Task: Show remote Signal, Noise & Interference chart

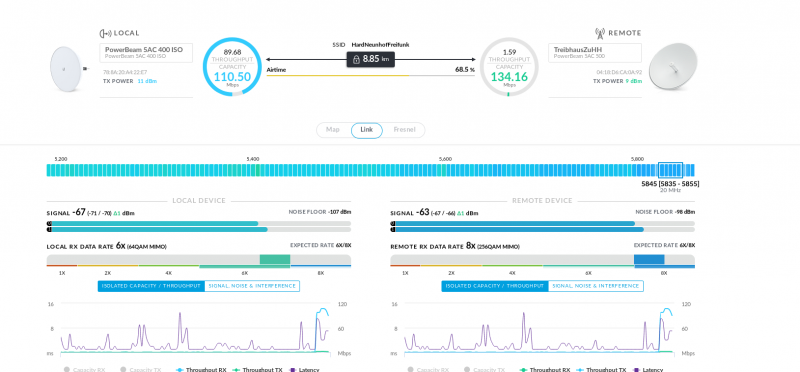Action: 596,286
